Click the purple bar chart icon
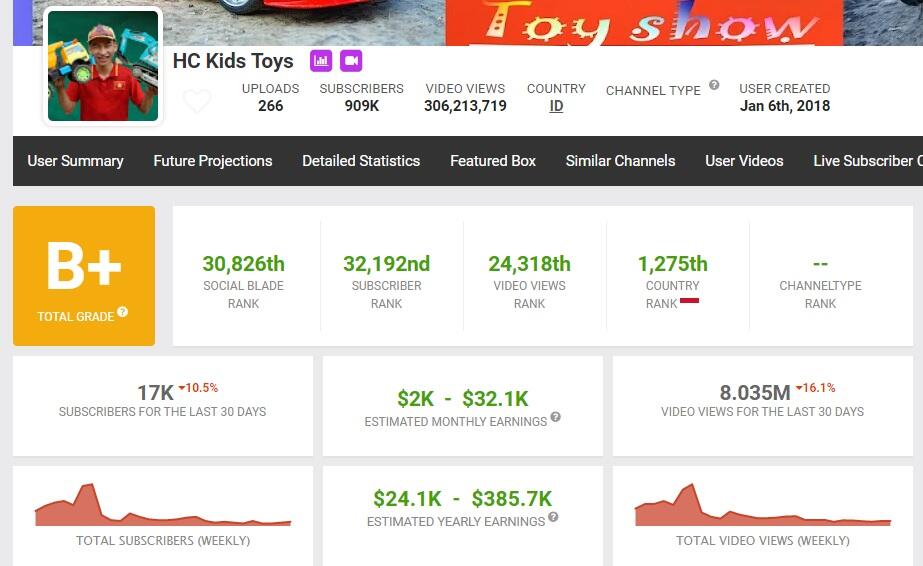This screenshot has width=923, height=566. [x=321, y=60]
